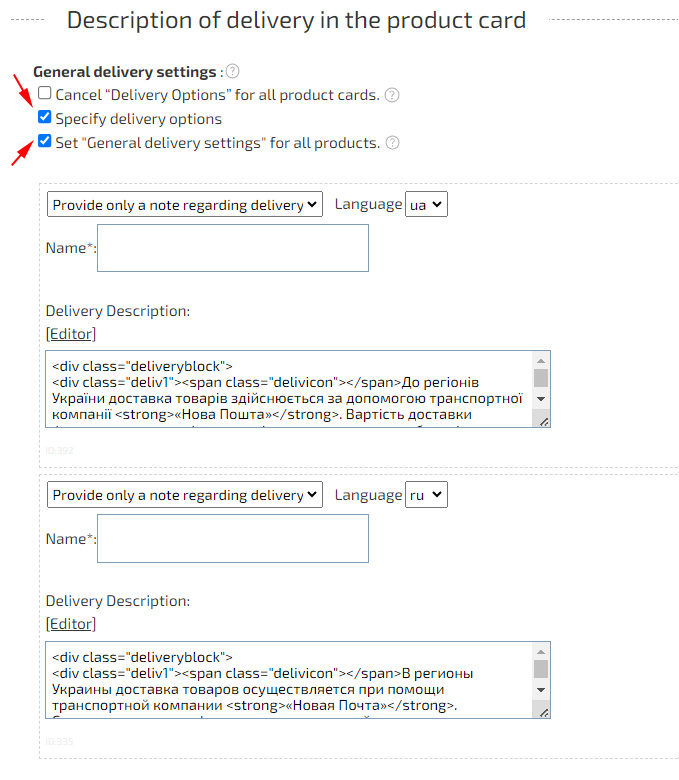Focus the Name field in the ru block
Screen dimensions: 679x780
[233, 539]
